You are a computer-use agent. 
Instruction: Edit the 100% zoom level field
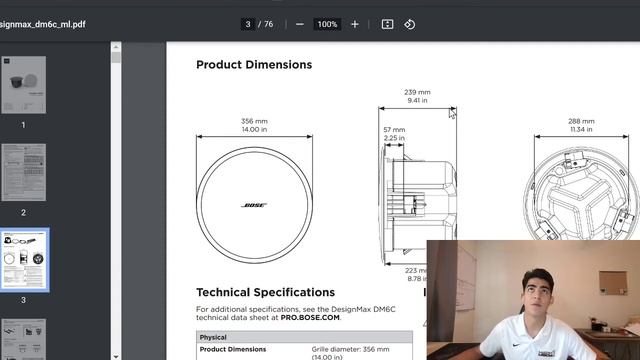(x=327, y=24)
